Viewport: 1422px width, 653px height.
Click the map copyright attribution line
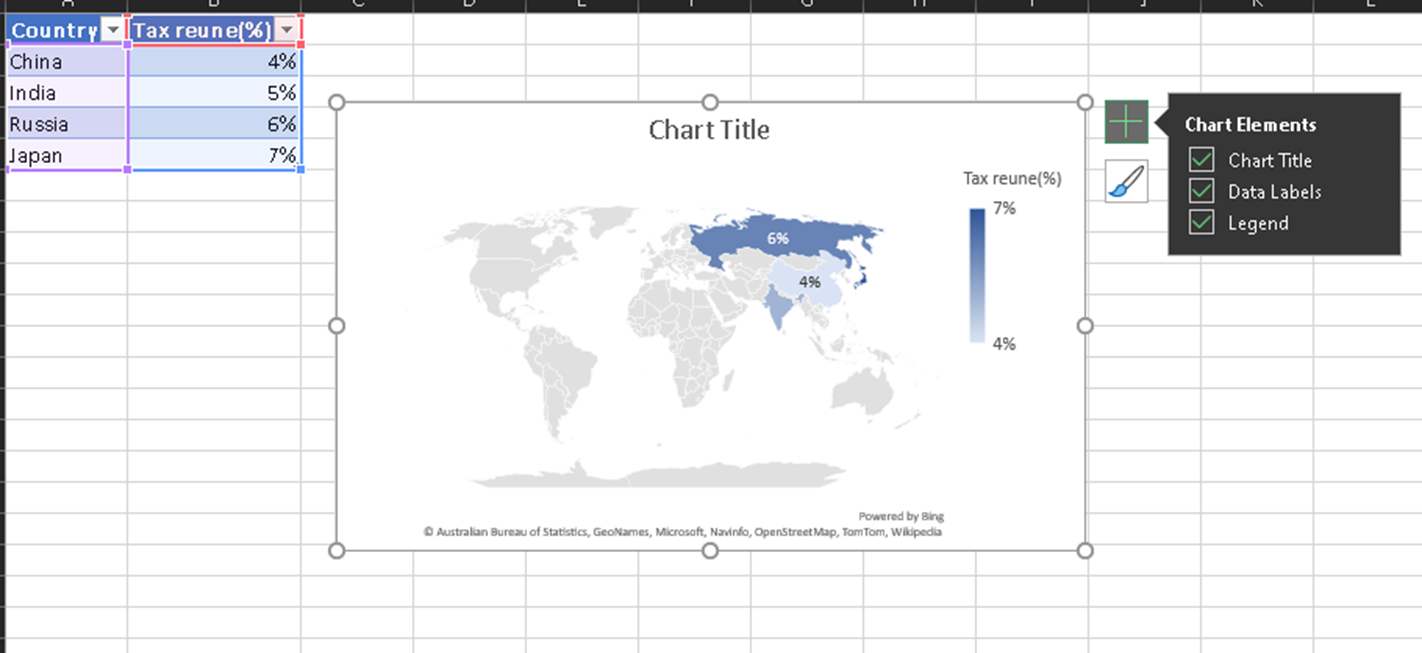click(x=682, y=532)
